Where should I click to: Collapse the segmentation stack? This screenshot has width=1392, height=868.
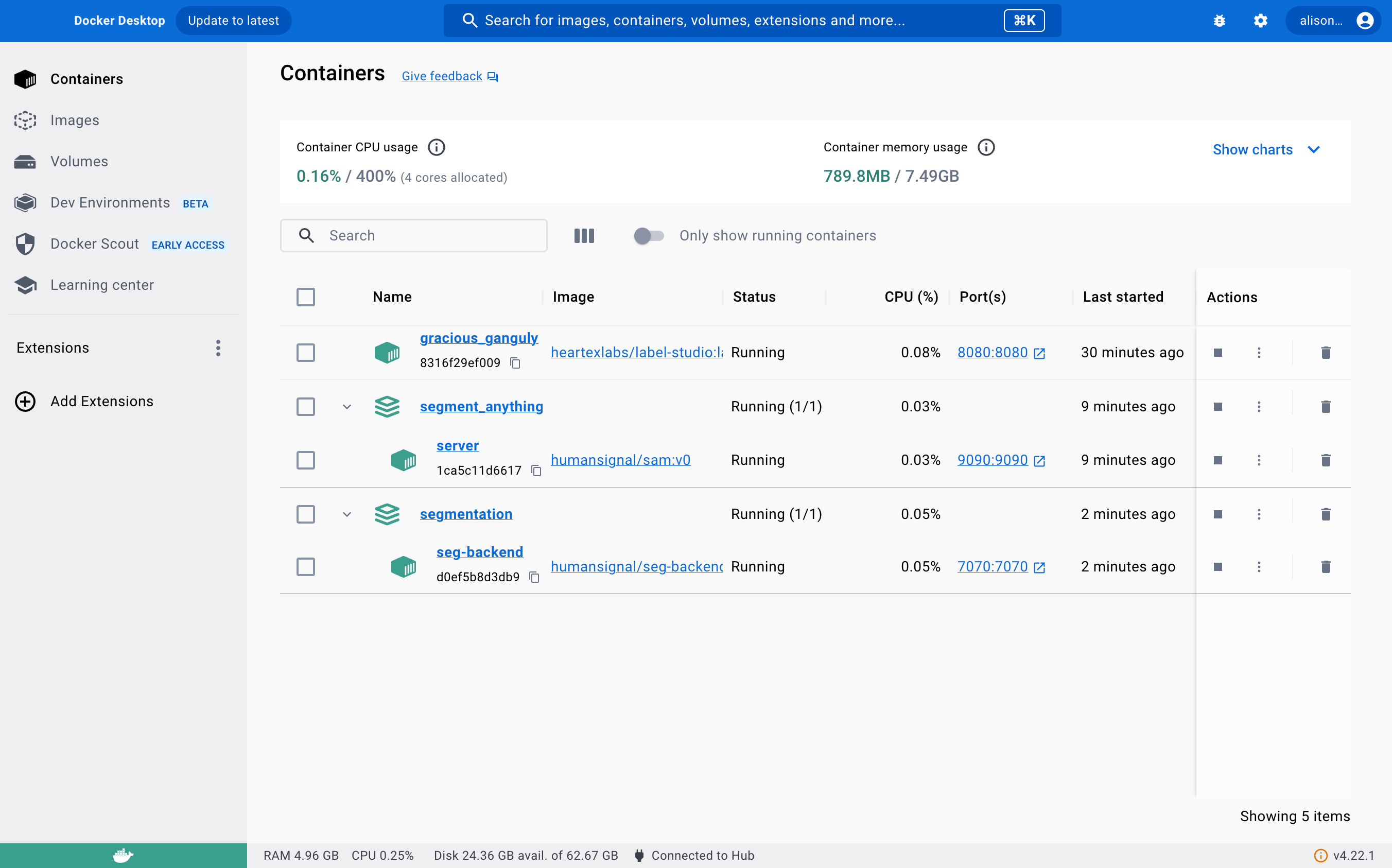[x=346, y=514]
